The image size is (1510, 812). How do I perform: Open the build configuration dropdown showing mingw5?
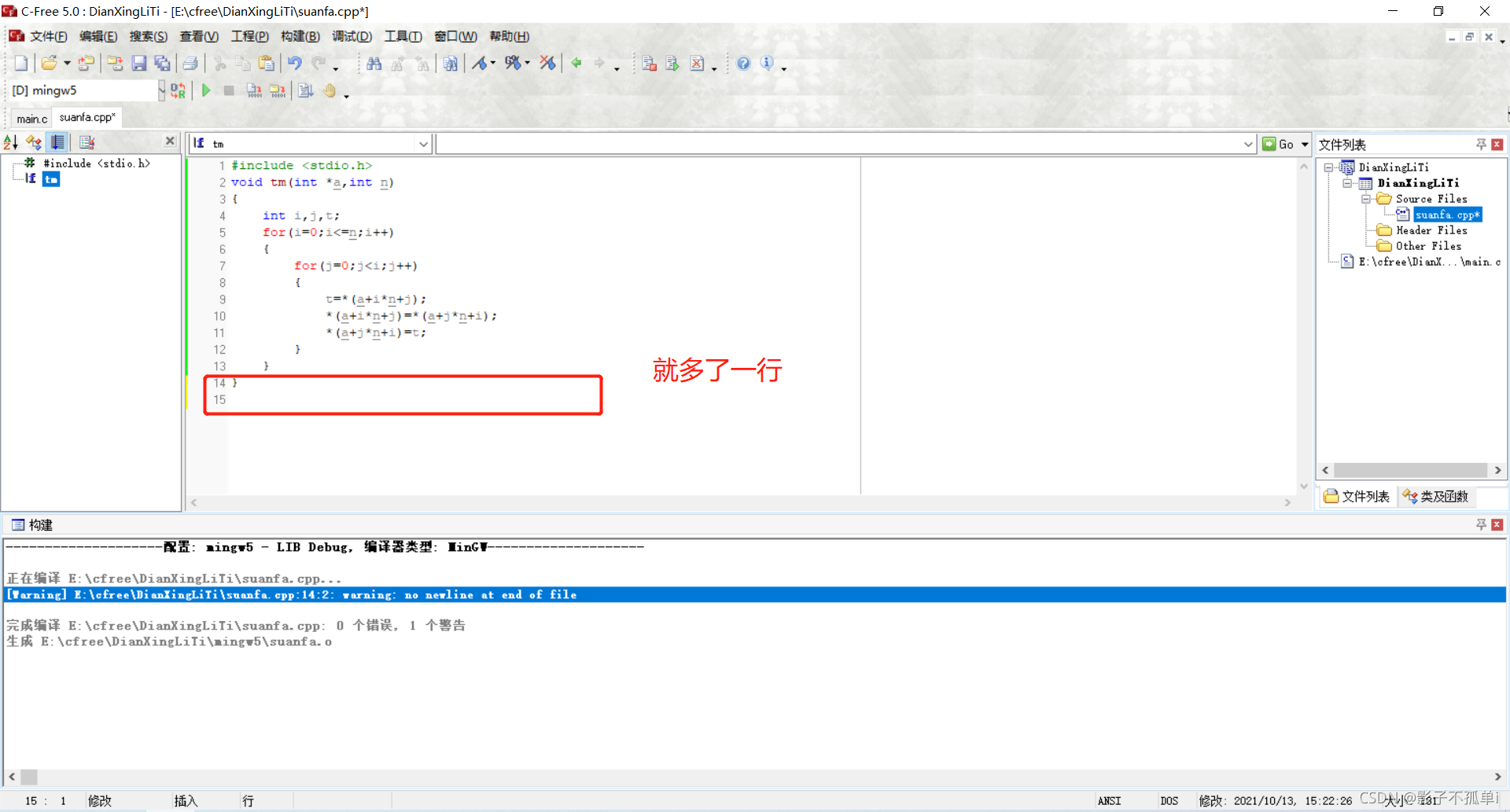pos(161,90)
